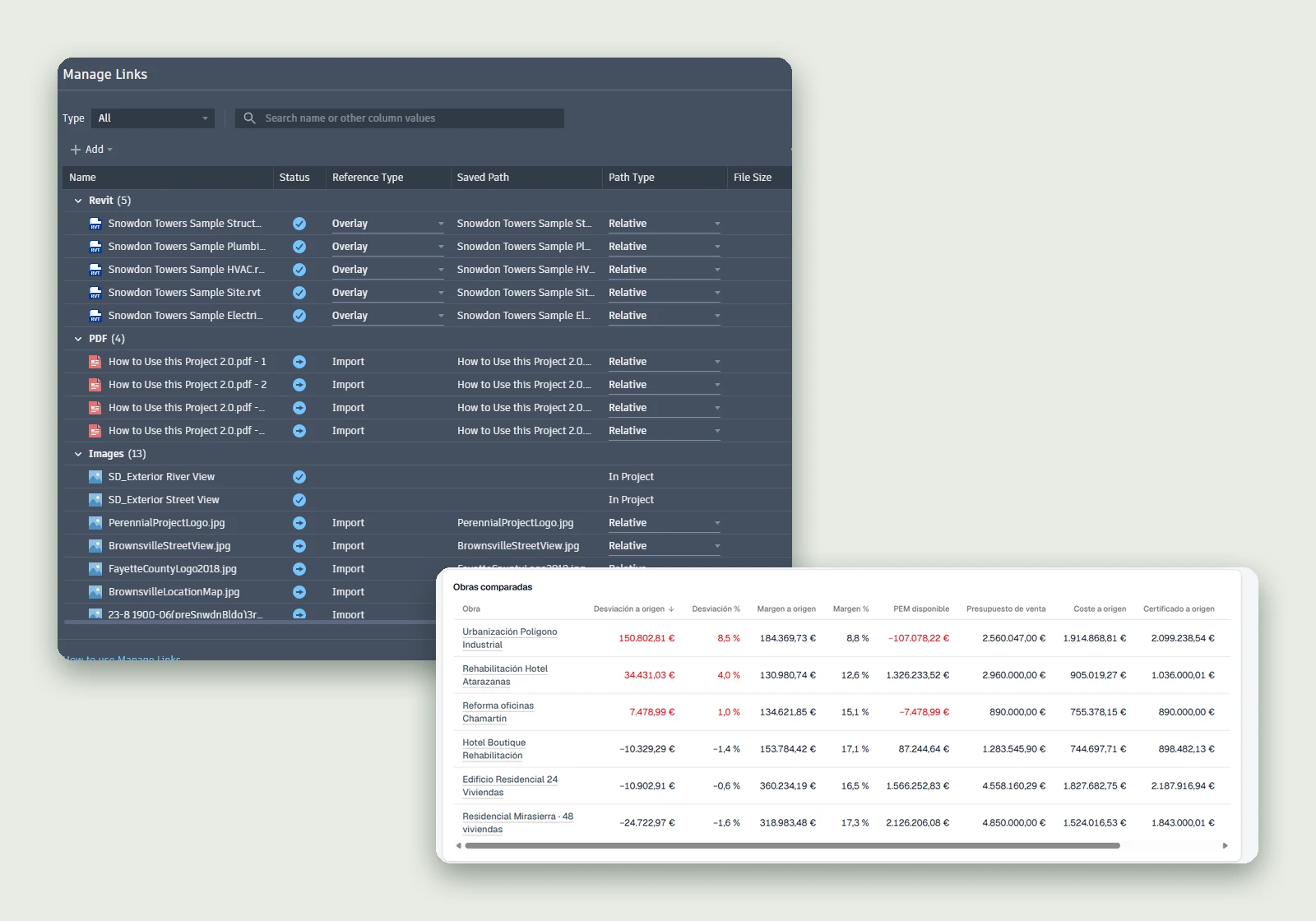Open the Overlay reference type dropdown for Snowdon Towers Sample Plumbi
This screenshot has height=921, width=1316.
click(x=387, y=247)
